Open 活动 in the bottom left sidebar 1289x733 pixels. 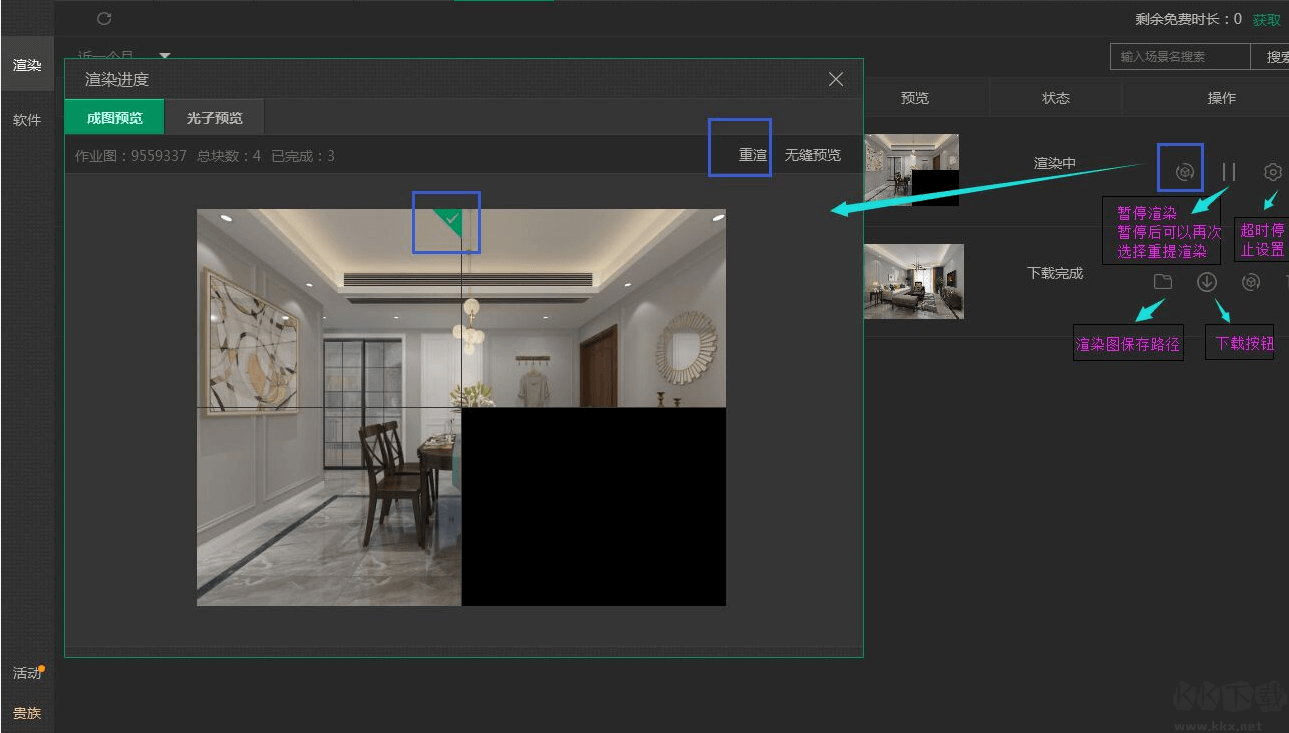(27, 673)
